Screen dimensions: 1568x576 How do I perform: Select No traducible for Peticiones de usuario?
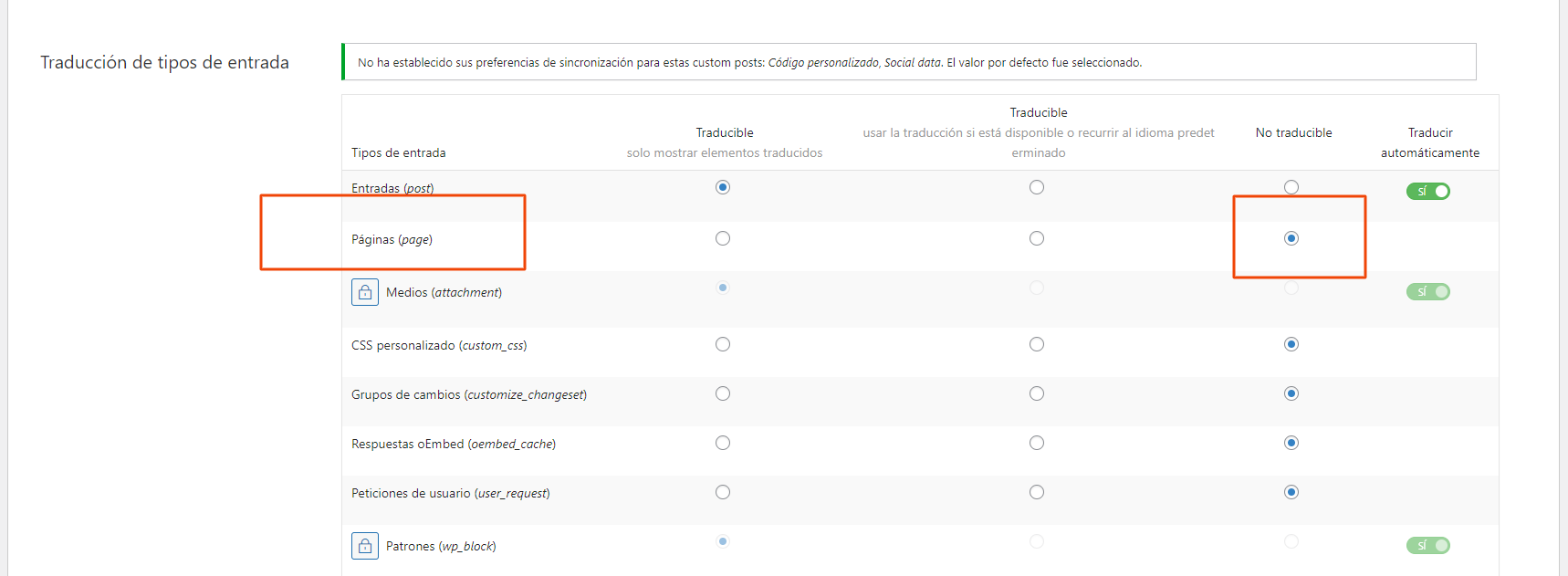click(x=1291, y=492)
